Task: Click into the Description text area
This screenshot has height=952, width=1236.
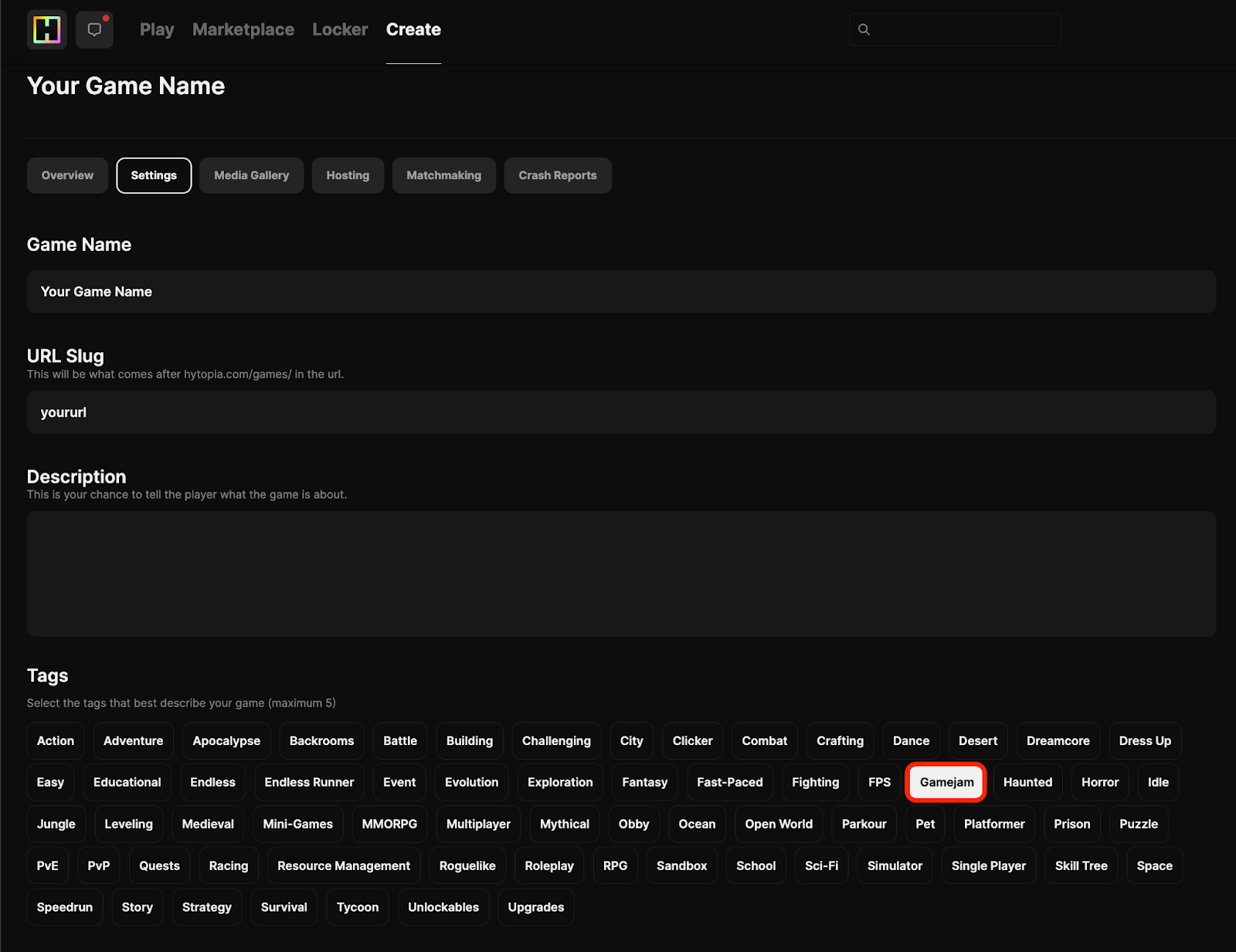Action: click(x=621, y=574)
